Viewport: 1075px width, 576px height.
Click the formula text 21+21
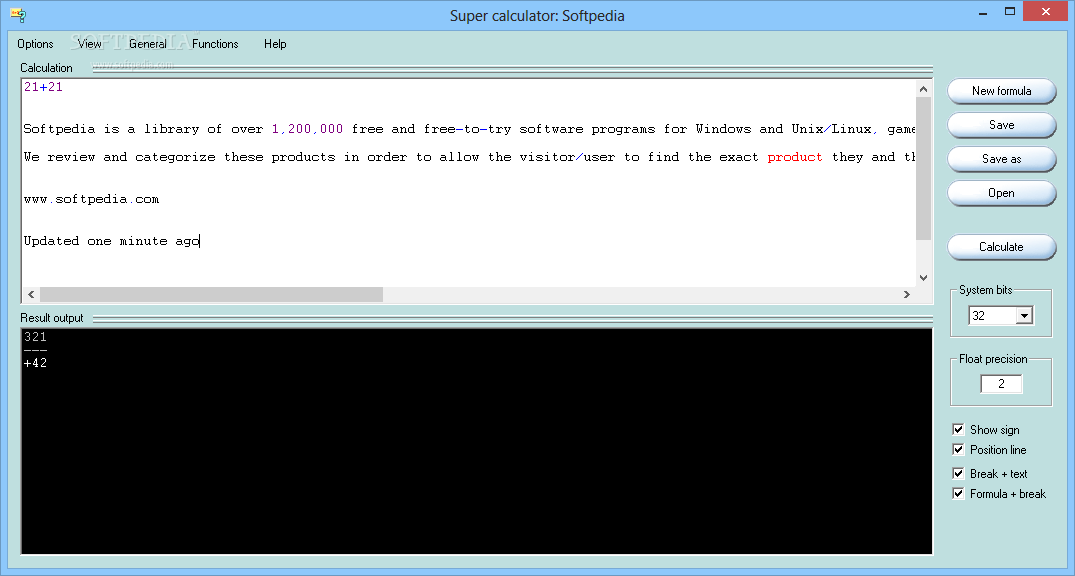coord(43,87)
